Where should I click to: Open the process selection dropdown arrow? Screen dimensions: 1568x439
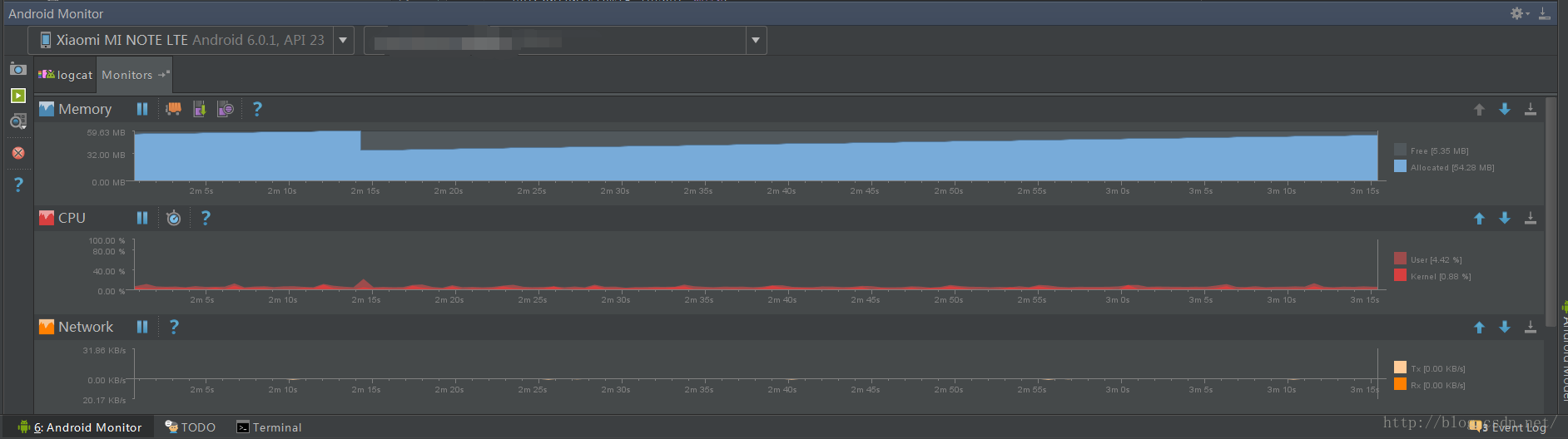[756, 40]
